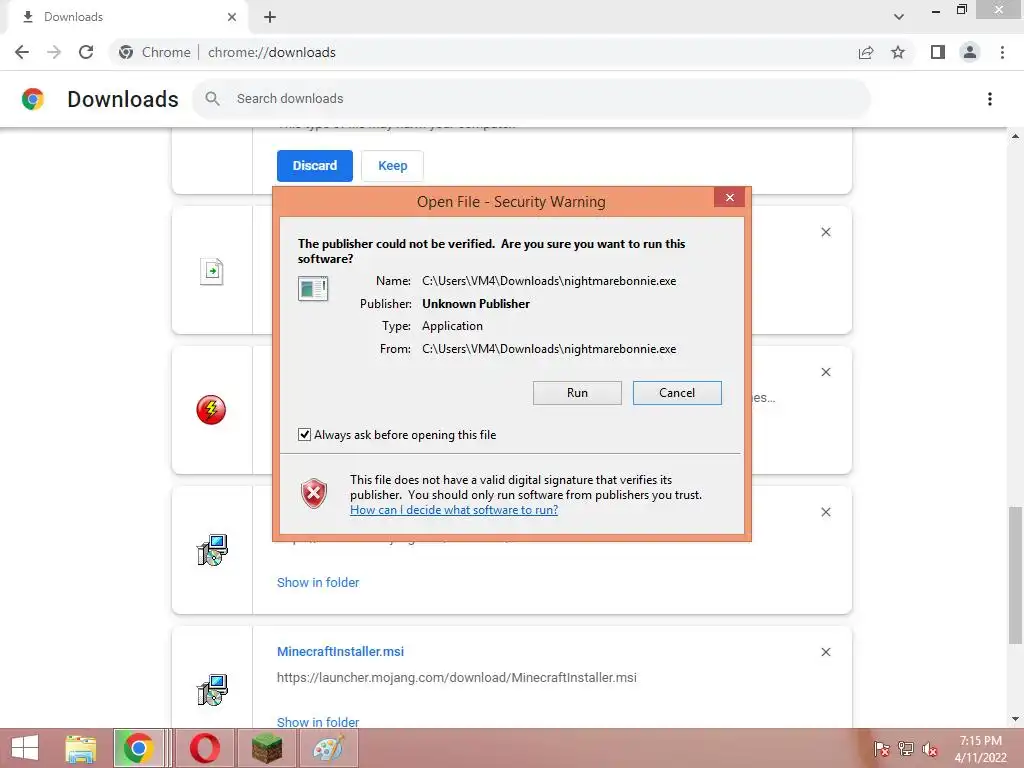Close the Downloads tab
Image resolution: width=1024 pixels, height=768 pixels.
[x=232, y=17]
